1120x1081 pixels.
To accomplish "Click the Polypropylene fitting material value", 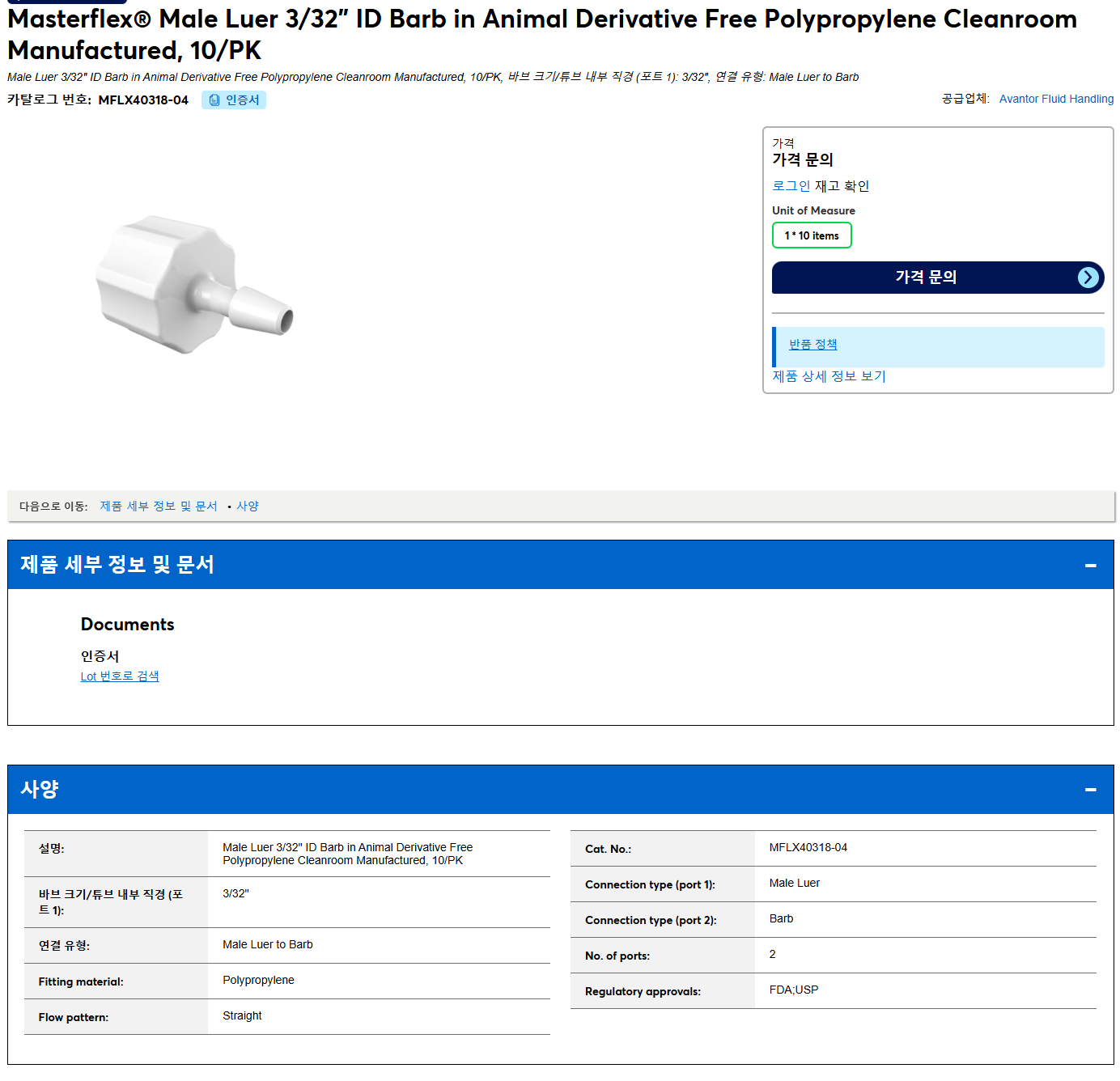I will coord(258,980).
